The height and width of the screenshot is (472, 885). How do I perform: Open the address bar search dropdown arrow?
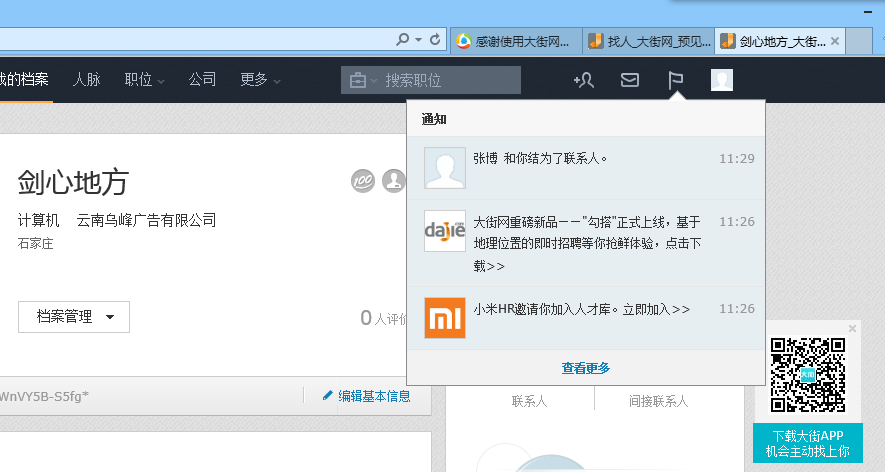pos(418,40)
